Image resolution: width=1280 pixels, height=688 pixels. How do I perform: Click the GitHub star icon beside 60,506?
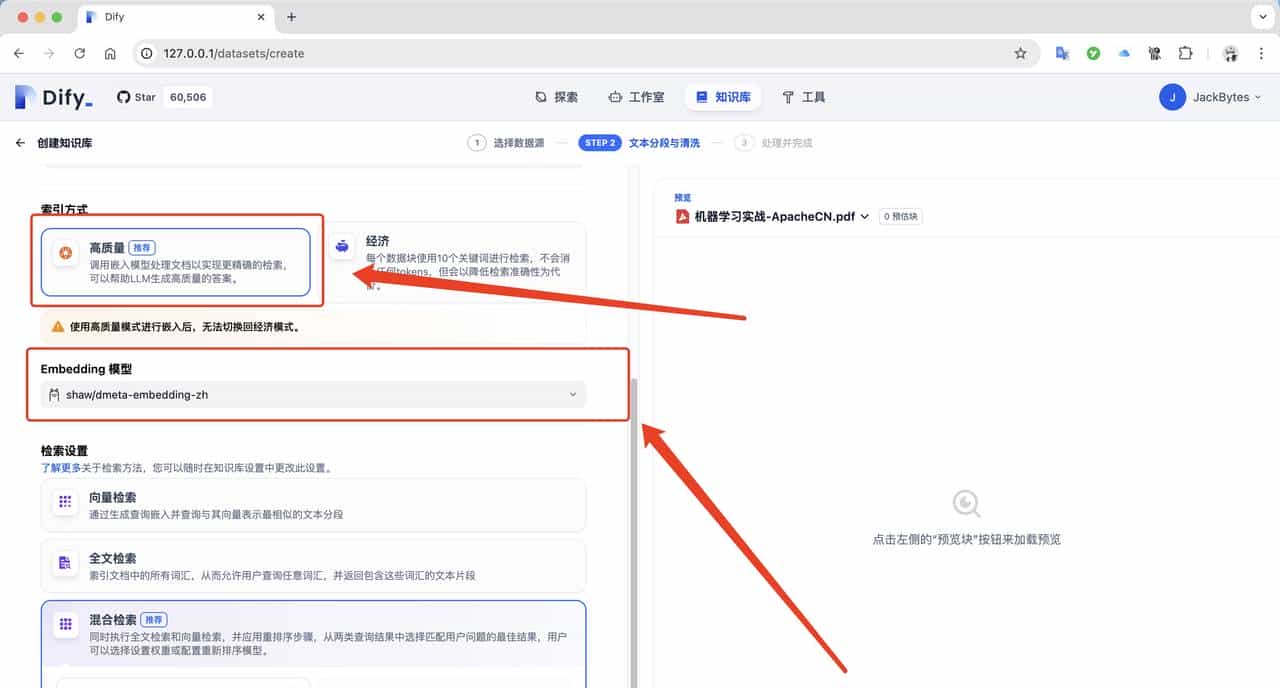[x=122, y=96]
